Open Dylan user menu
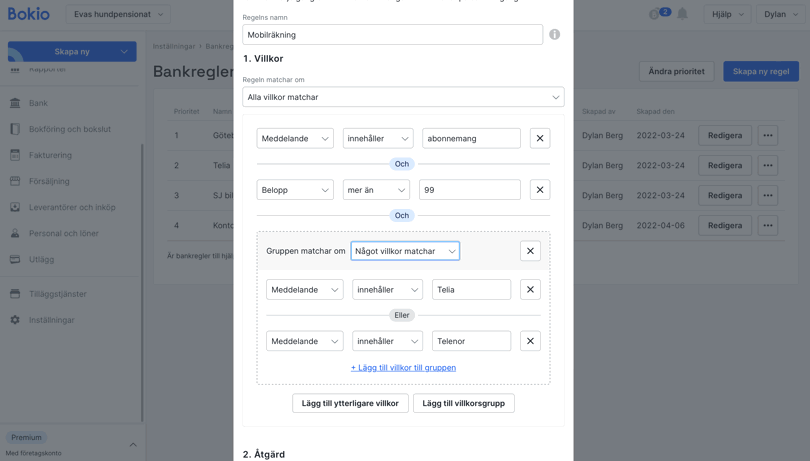 781,14
